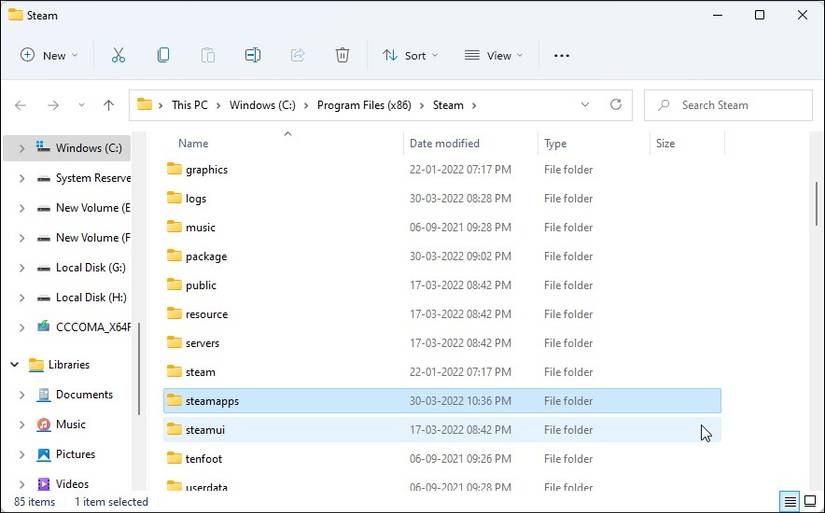
Task: Switch to large icons view in status bar
Action: pyautogui.click(x=810, y=501)
